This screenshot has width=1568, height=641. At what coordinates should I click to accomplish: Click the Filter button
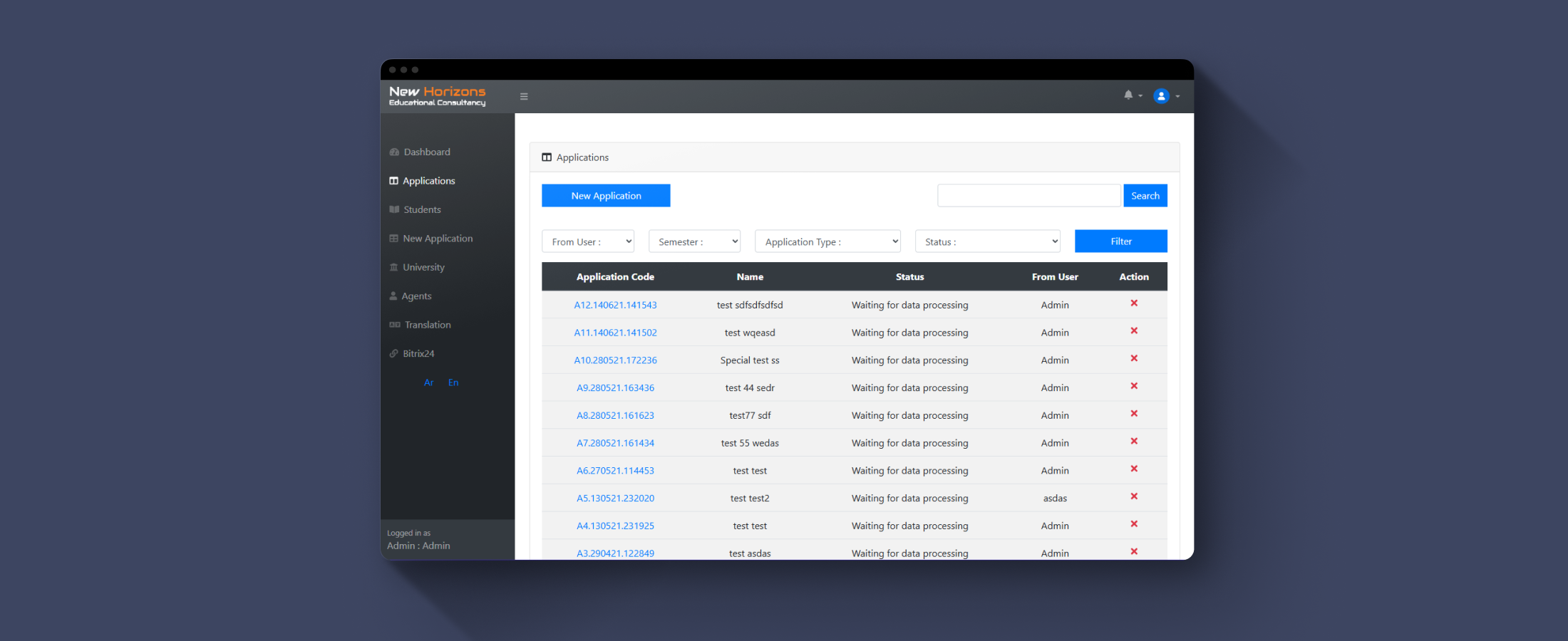[x=1120, y=241]
